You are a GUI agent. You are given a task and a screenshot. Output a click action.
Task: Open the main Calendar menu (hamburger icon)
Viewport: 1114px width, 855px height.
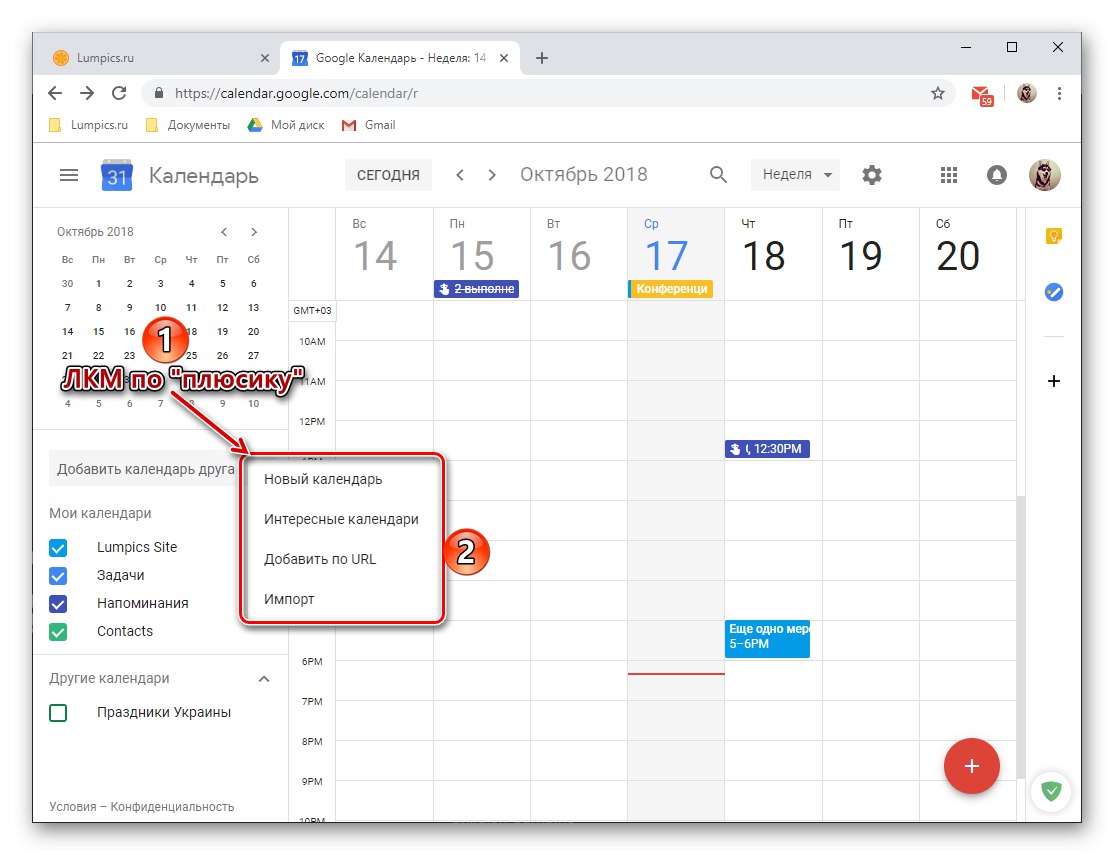[x=68, y=174]
